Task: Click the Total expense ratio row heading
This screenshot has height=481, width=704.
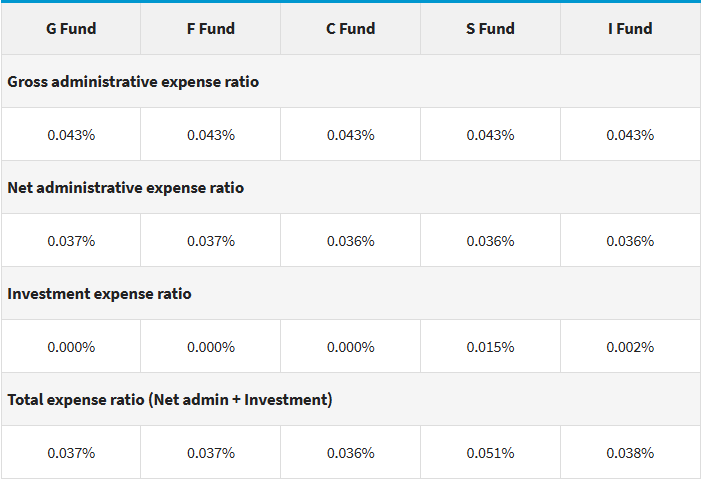Action: point(170,400)
